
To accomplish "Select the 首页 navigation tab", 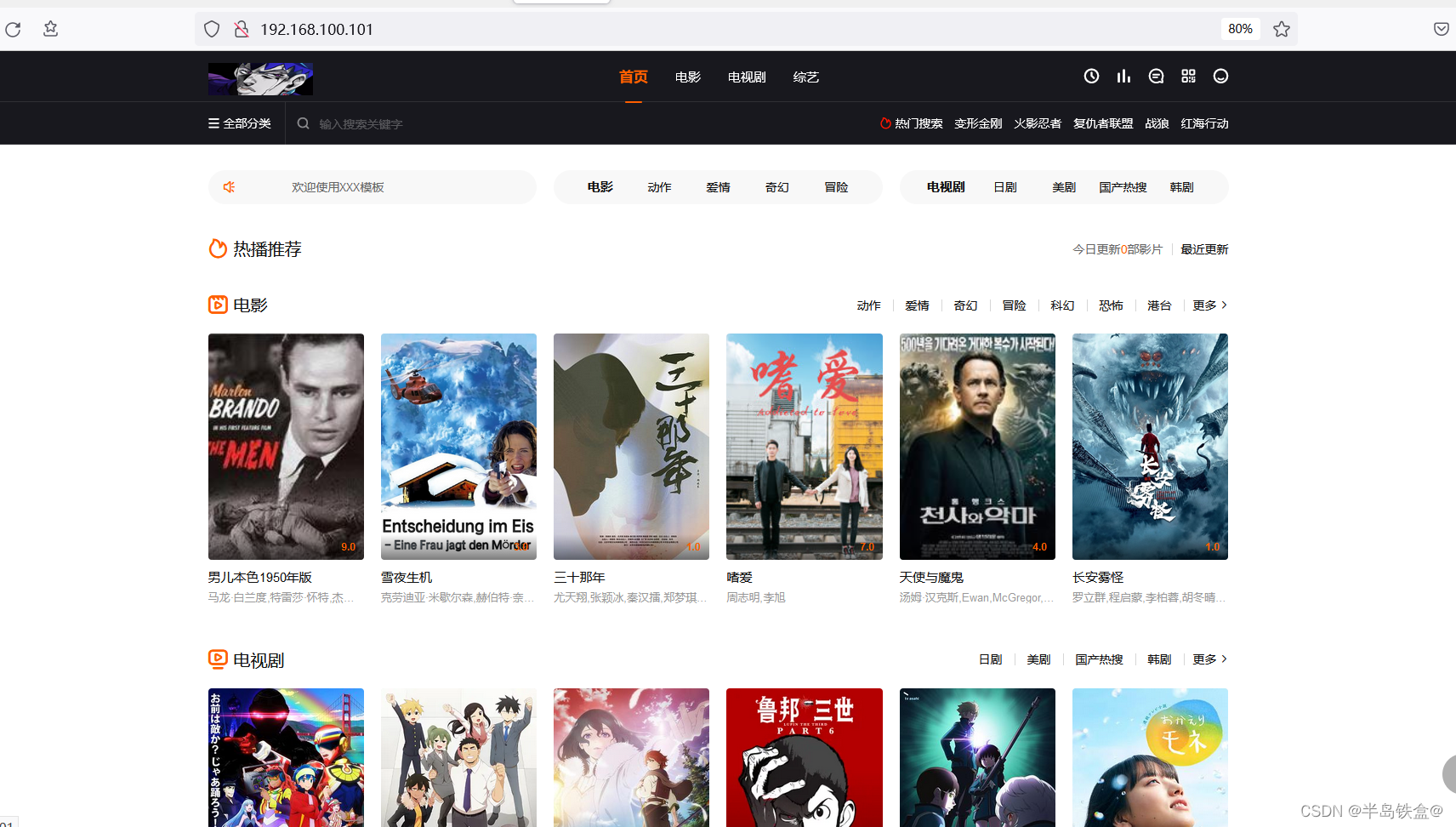I will click(634, 77).
